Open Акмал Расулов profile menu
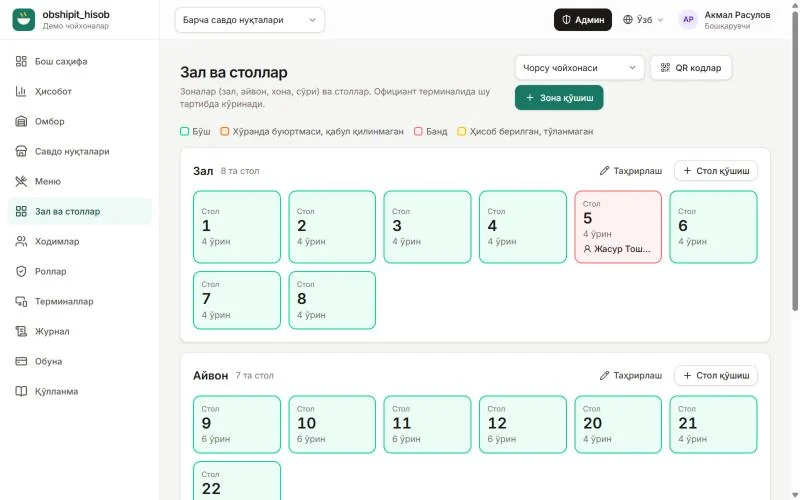The width and height of the screenshot is (800, 500). 726,19
